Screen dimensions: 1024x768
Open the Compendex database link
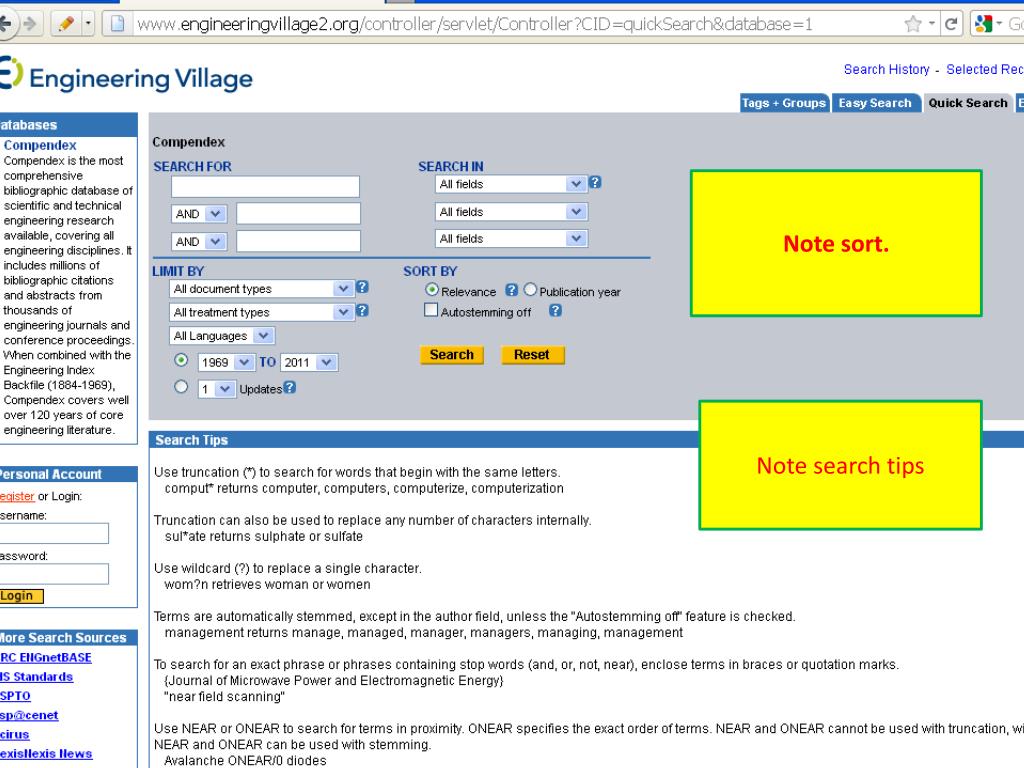point(40,145)
